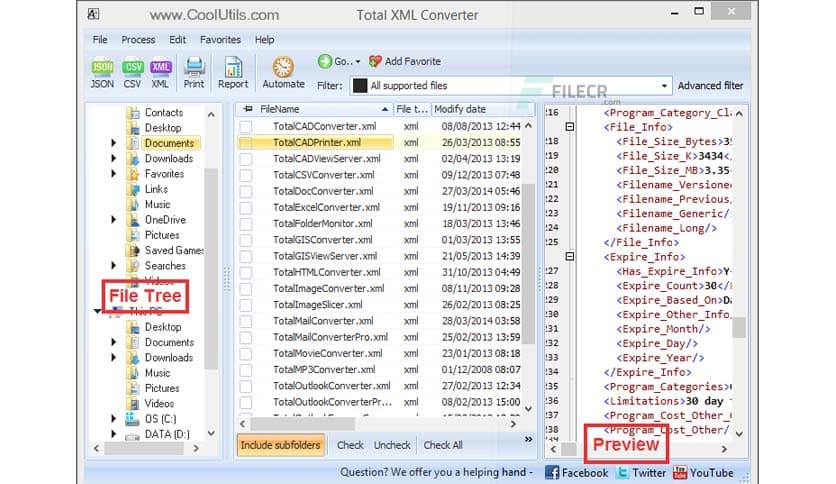
Task: Open the Favorites menu
Action: click(220, 40)
